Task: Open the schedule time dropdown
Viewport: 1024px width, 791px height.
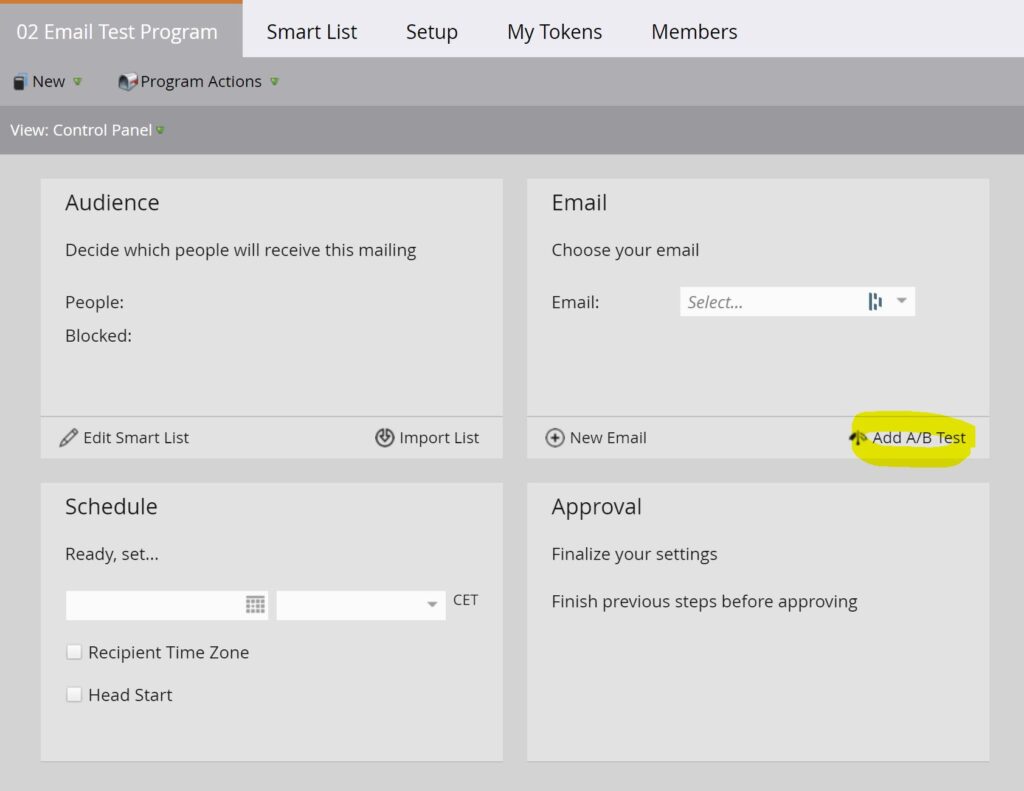Action: coord(432,604)
